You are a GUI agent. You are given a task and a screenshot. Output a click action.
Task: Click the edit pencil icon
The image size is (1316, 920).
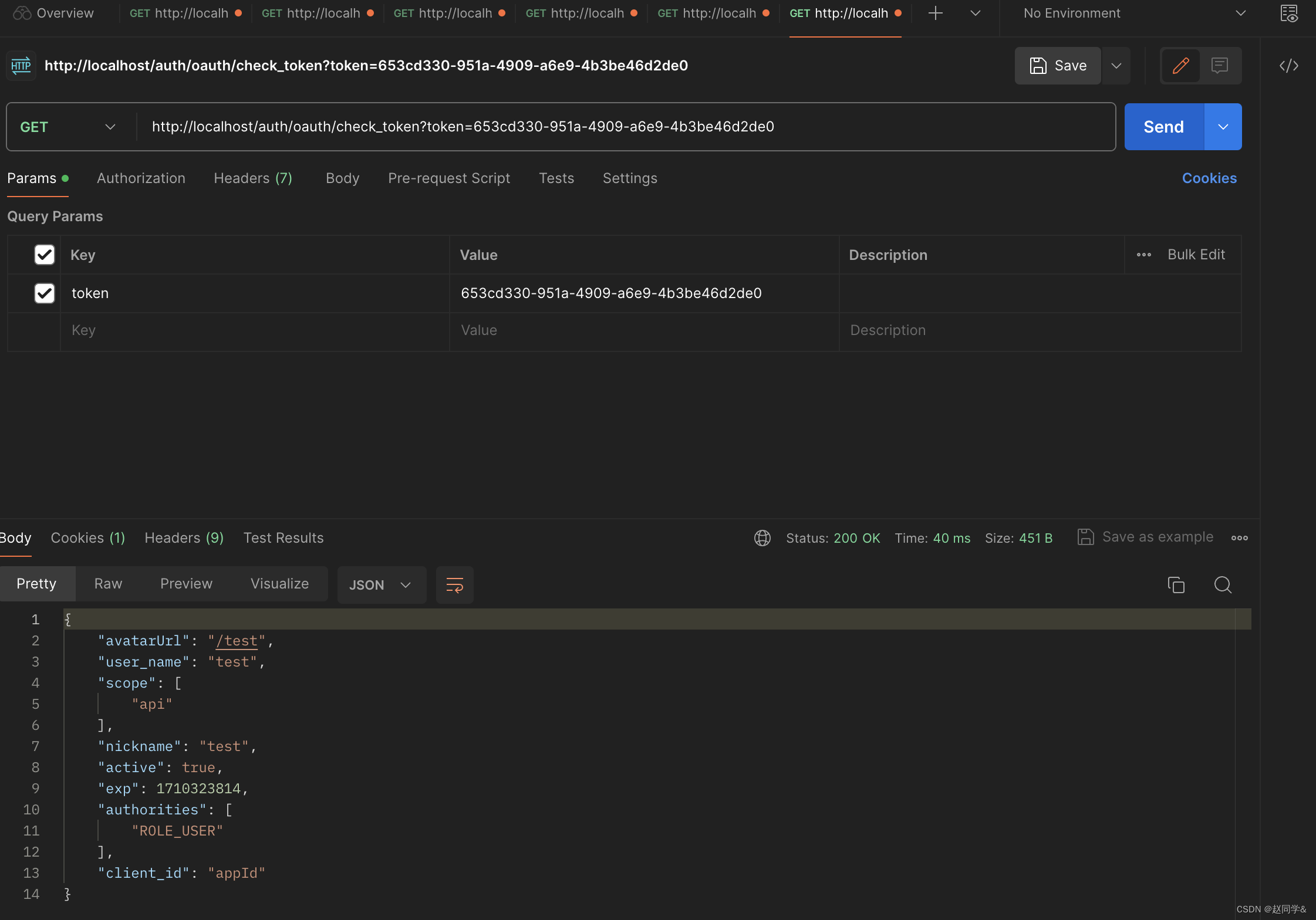[x=1180, y=65]
